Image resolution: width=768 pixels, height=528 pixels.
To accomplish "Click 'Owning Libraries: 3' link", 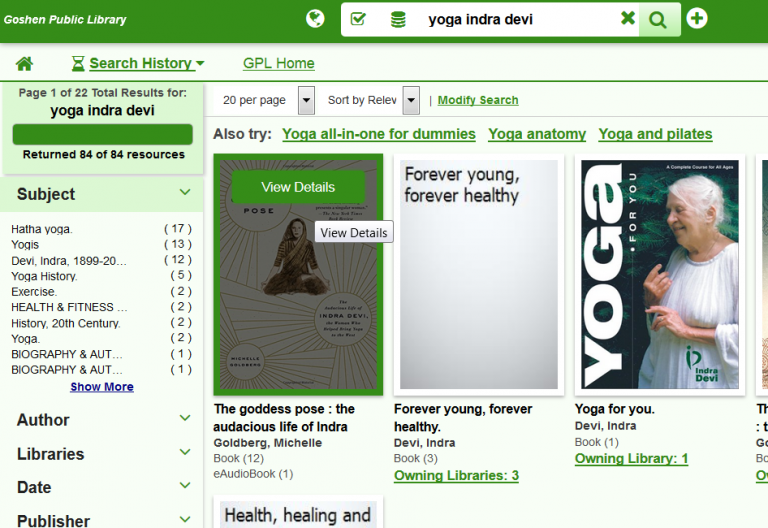I will pos(456,476).
